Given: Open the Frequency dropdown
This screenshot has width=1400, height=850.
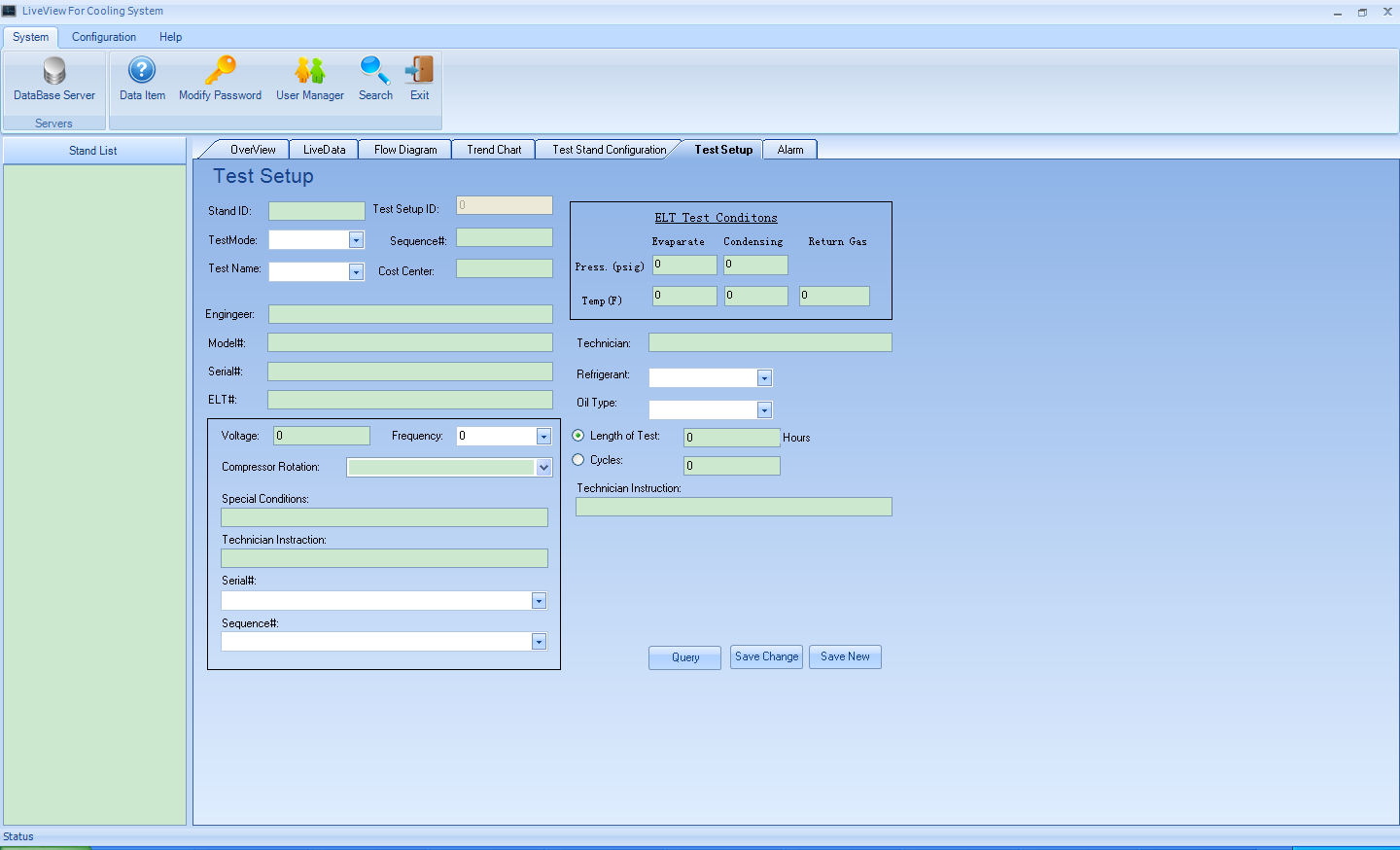Looking at the screenshot, I should point(543,437).
